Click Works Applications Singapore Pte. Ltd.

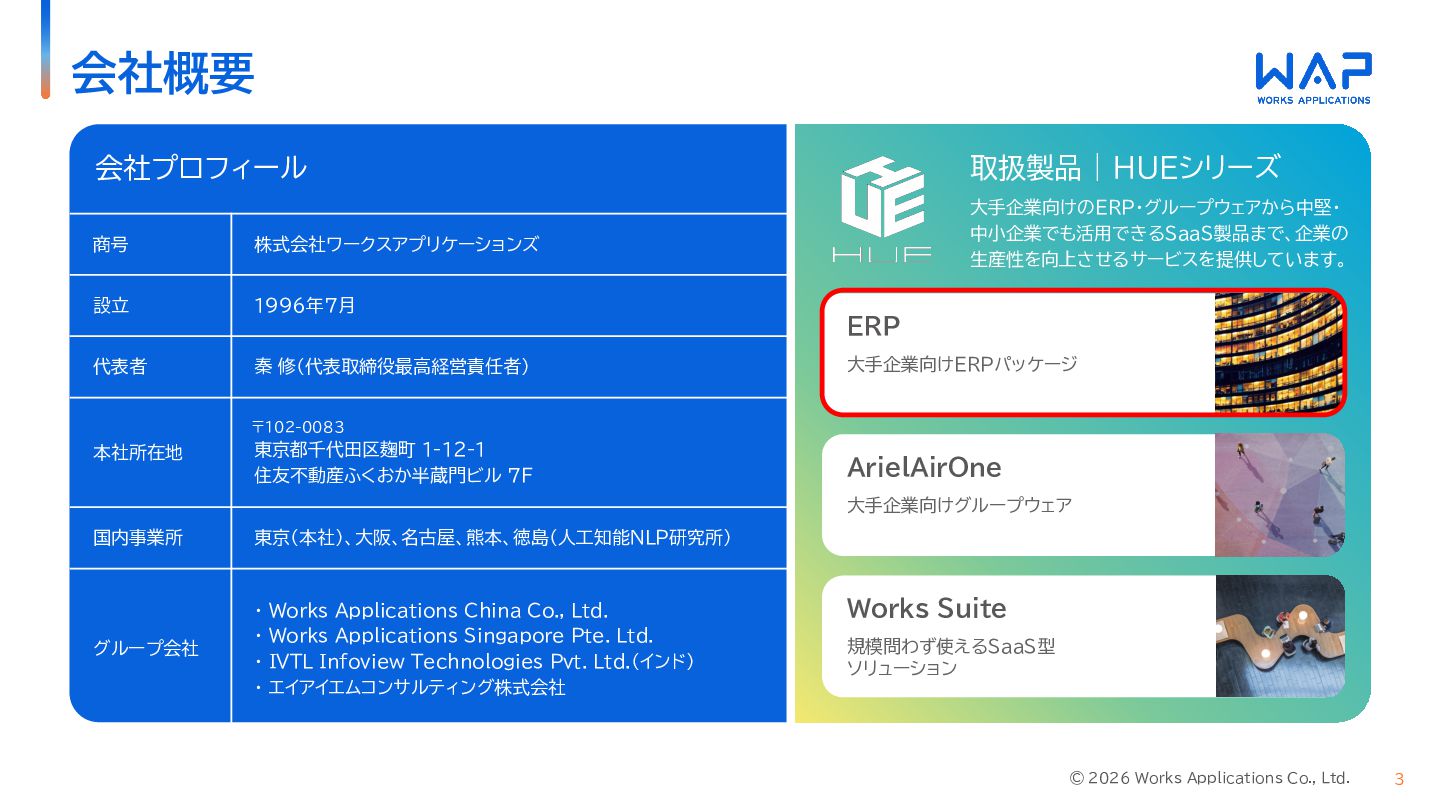(x=460, y=636)
